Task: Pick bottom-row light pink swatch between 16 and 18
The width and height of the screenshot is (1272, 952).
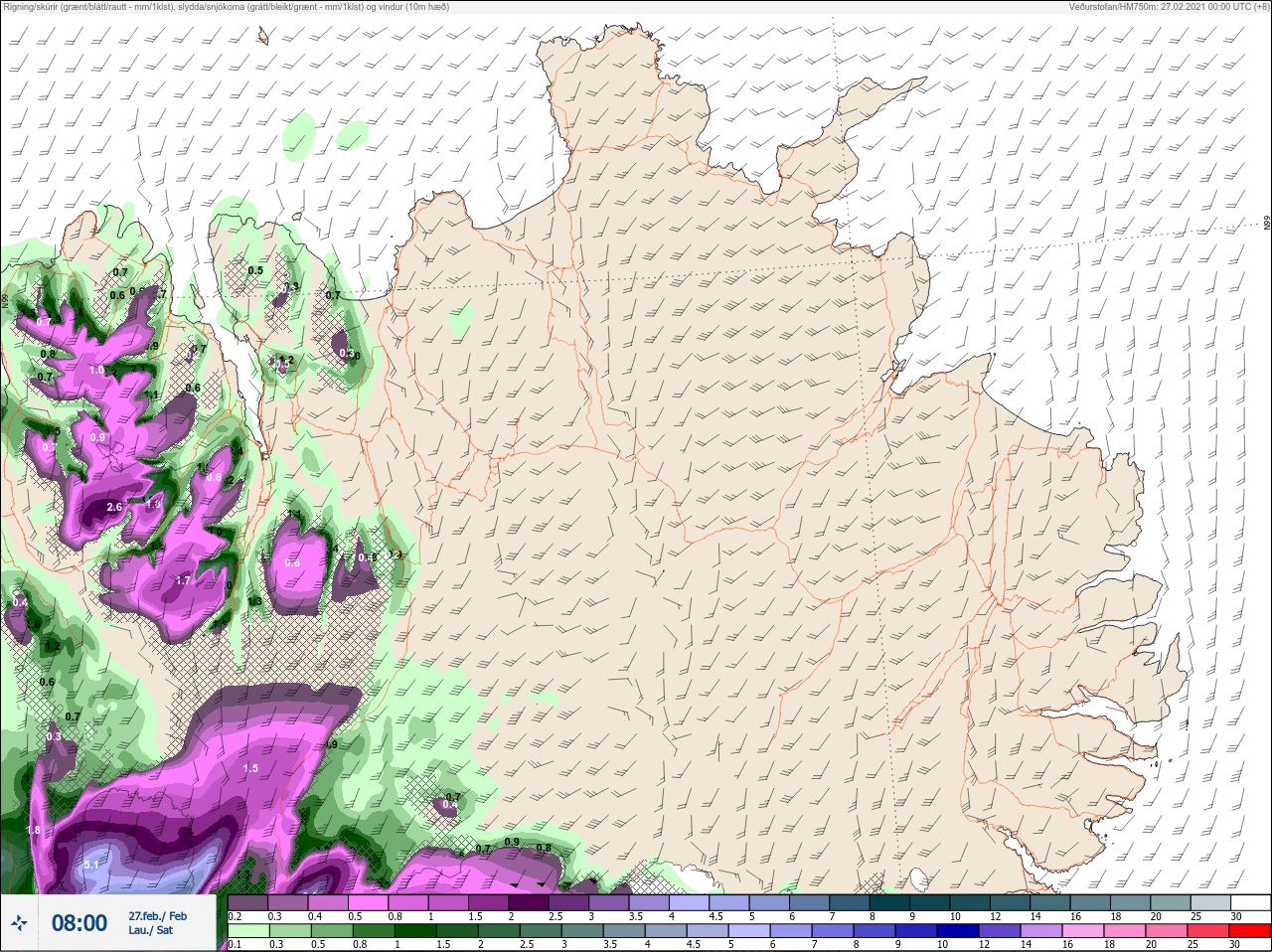Action: pos(1084,931)
